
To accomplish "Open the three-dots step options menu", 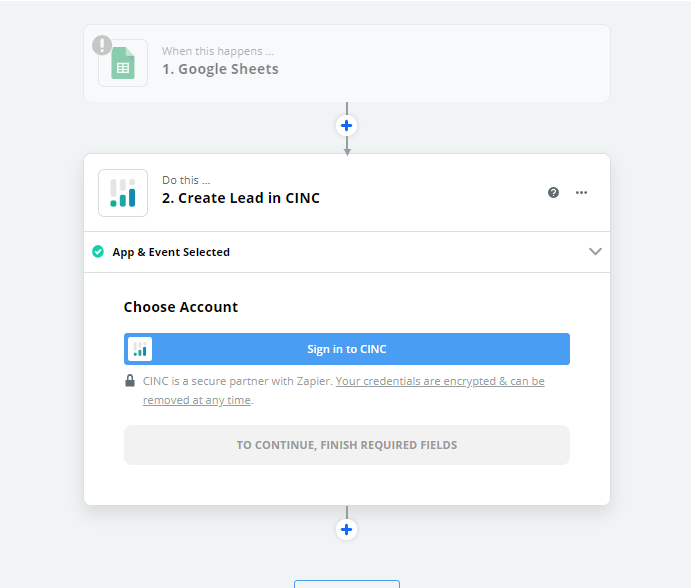I will click(581, 193).
